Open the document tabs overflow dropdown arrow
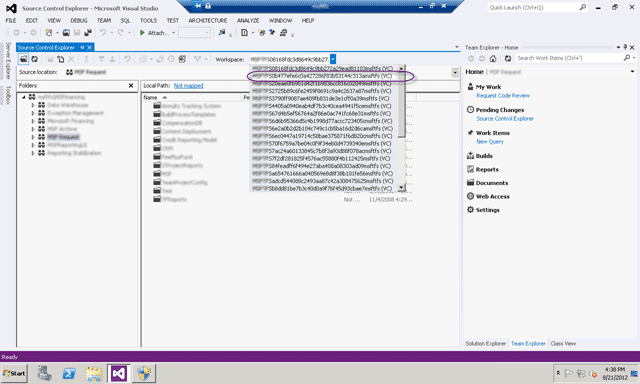Screen dimensions: 640x384 pyautogui.click(x=457, y=47)
